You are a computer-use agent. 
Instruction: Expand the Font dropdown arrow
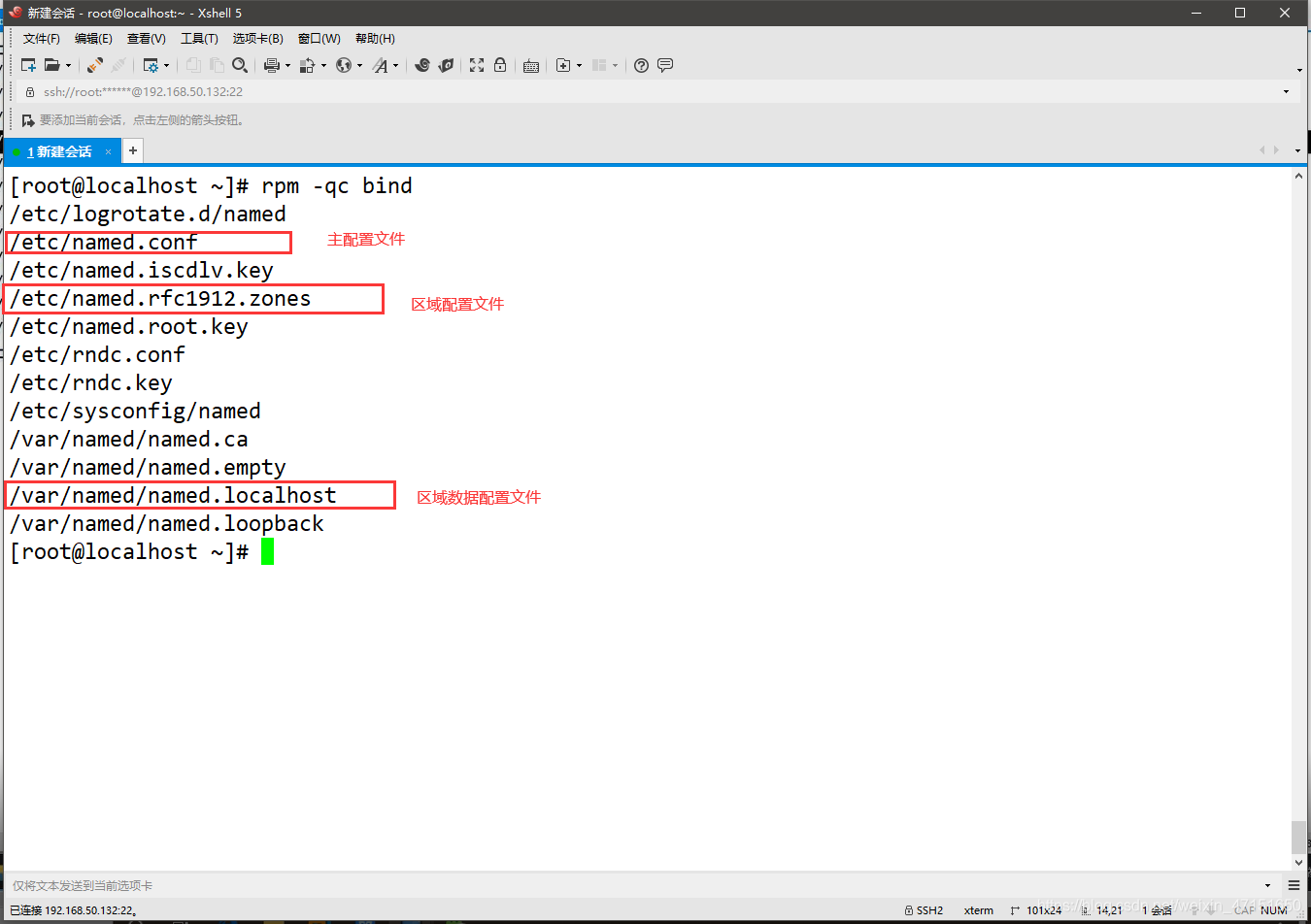[x=396, y=66]
